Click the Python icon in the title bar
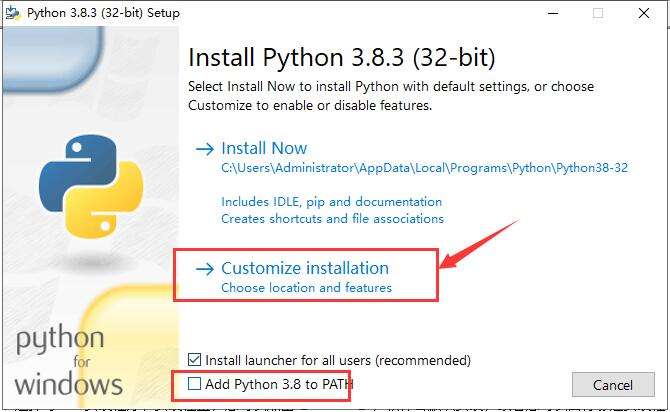Viewport: 670px width, 412px height. pyautogui.click(x=14, y=14)
